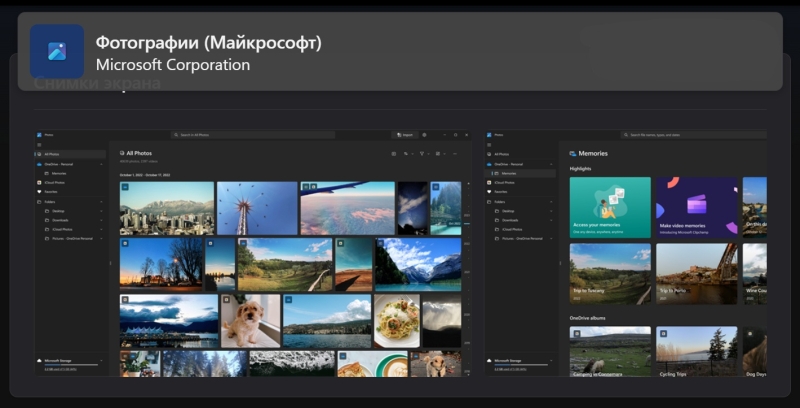
Task: Click the album icon on Cycling Trips thumbnail
Action: (662, 332)
